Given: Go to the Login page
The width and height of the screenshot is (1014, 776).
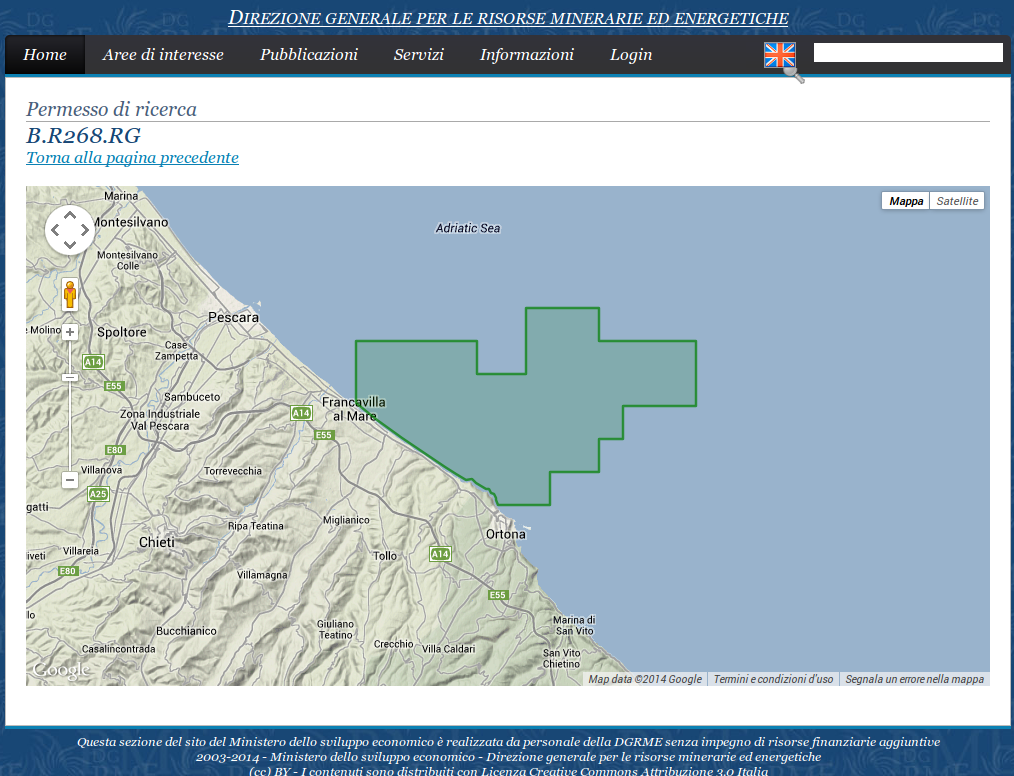Looking at the screenshot, I should click(x=631, y=55).
